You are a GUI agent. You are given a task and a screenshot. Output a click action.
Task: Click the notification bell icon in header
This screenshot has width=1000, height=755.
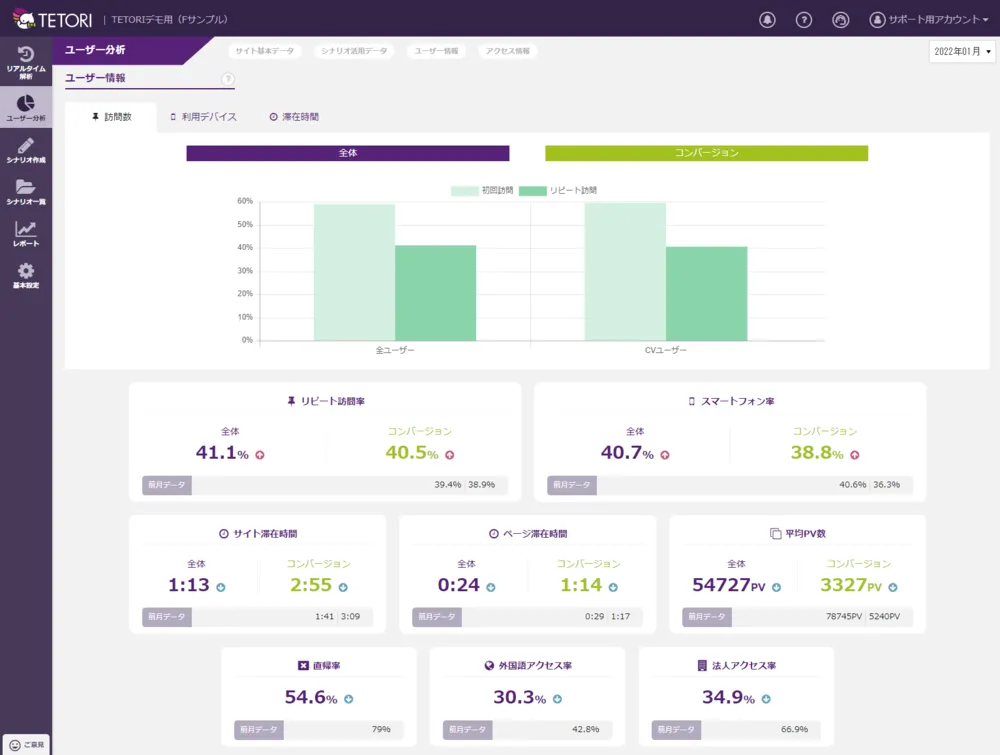pos(767,19)
